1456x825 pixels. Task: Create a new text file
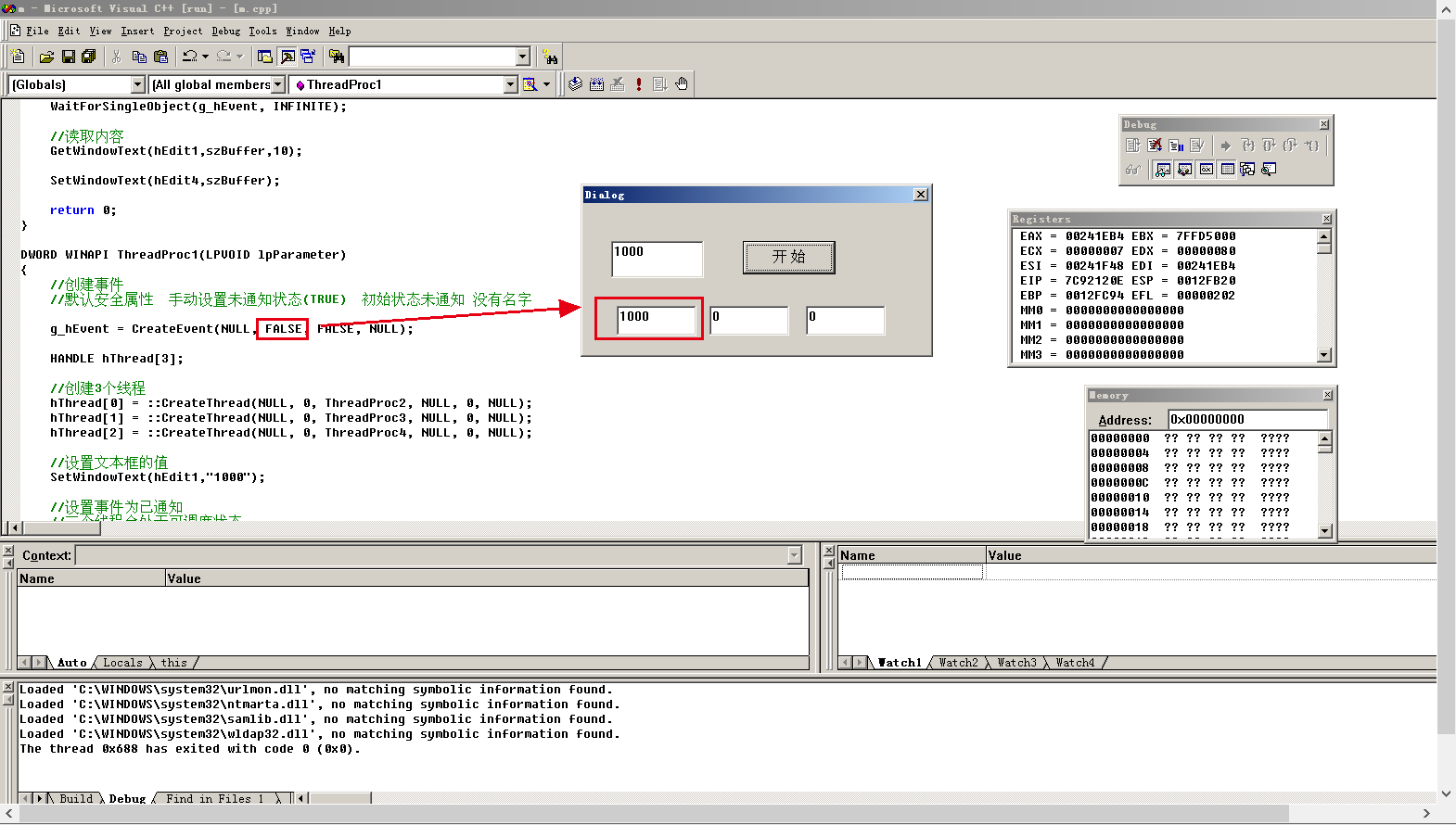(x=18, y=57)
